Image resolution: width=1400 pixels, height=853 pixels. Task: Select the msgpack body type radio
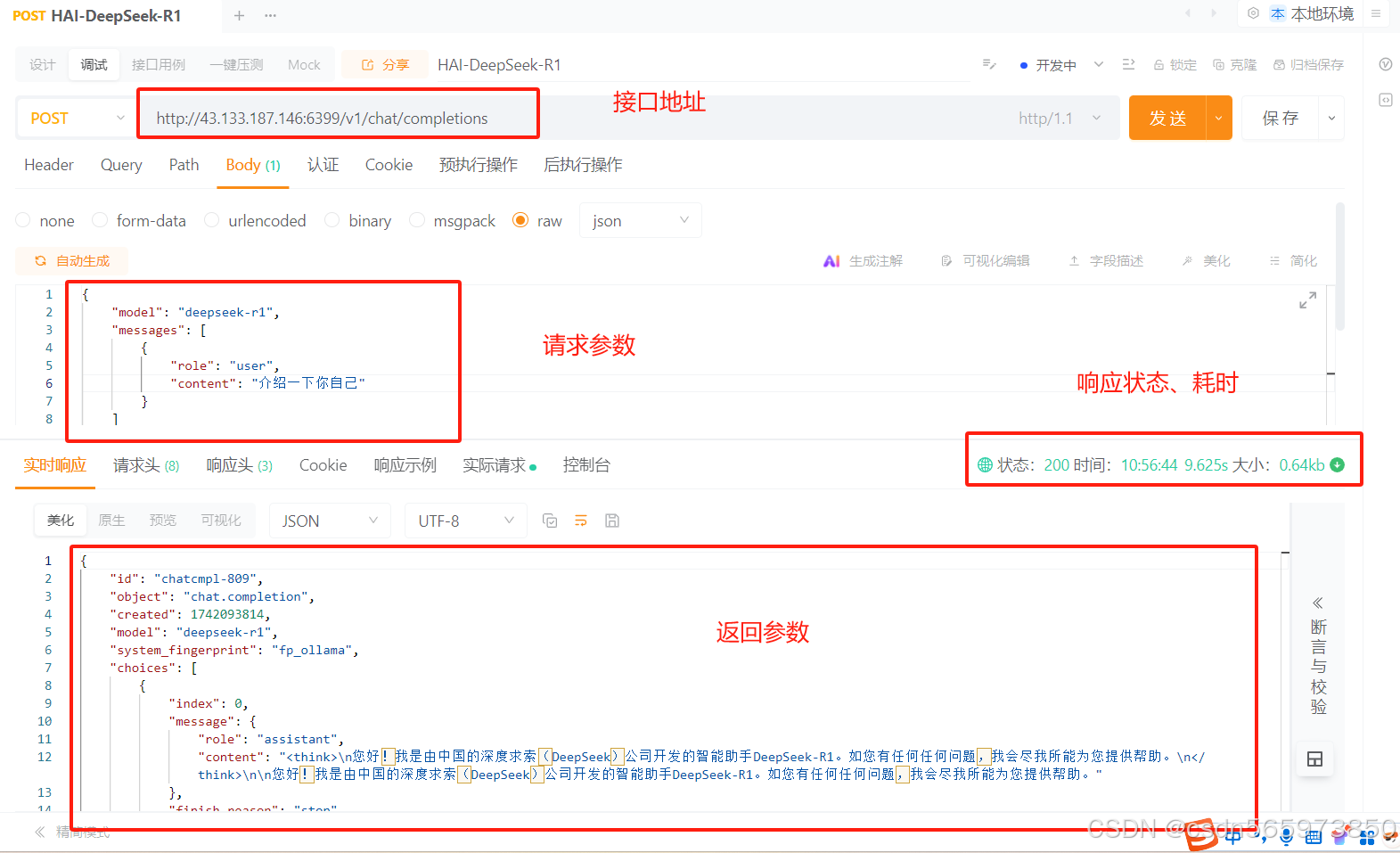click(417, 220)
